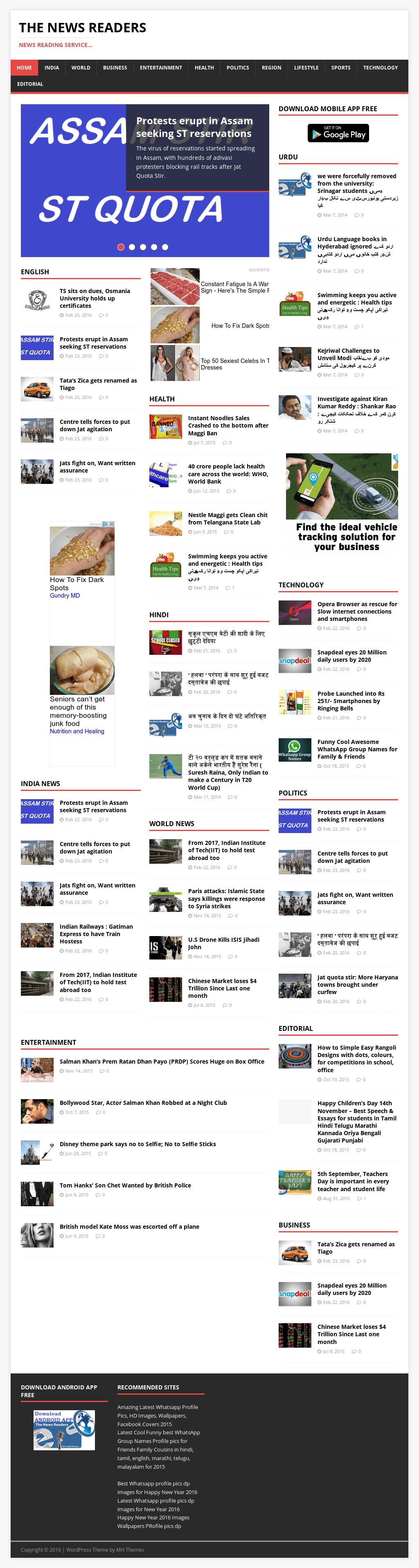Click the Download Android App footer image
Viewport: 419px width, 1568px height.
(x=64, y=1430)
